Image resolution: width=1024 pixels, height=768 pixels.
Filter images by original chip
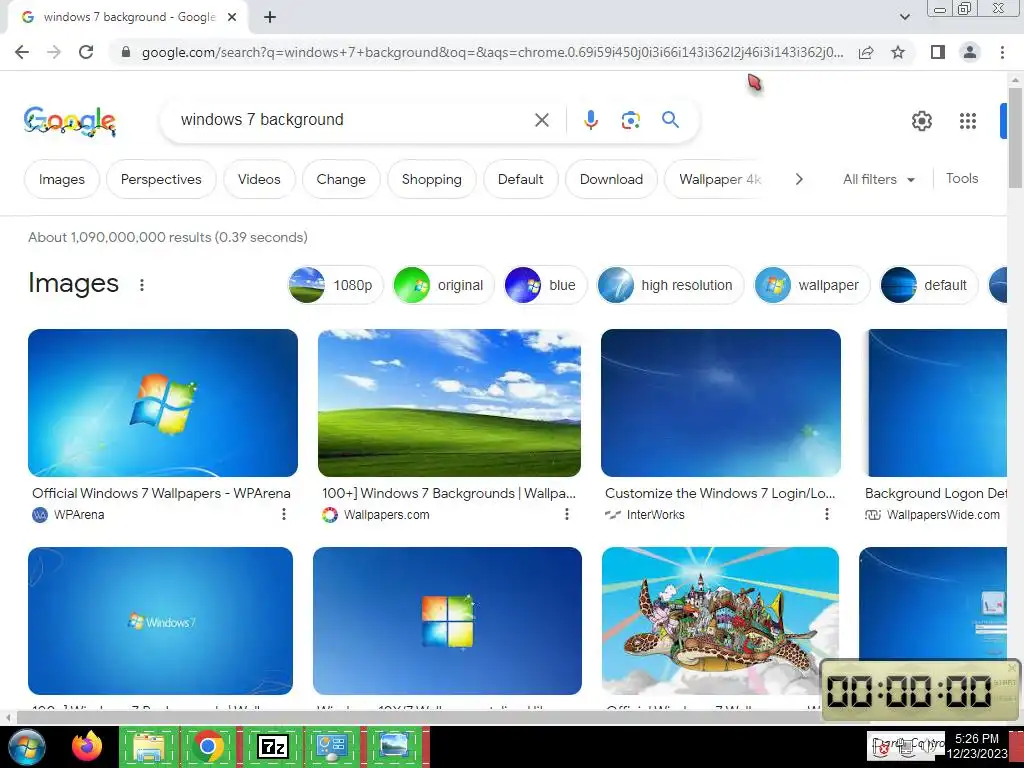(443, 285)
